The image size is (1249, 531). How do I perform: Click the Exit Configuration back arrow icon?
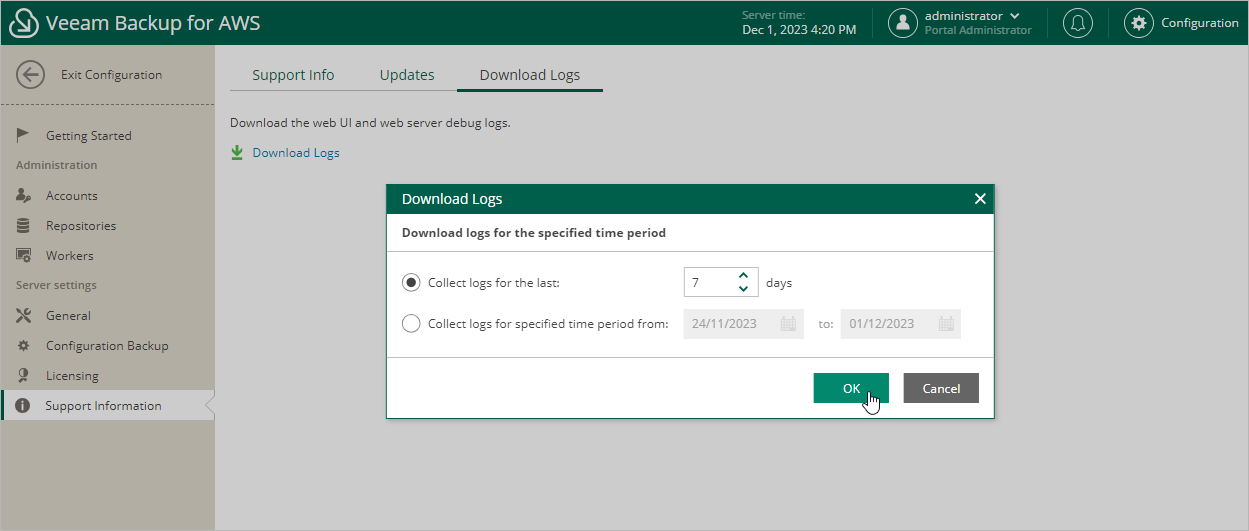point(31,75)
